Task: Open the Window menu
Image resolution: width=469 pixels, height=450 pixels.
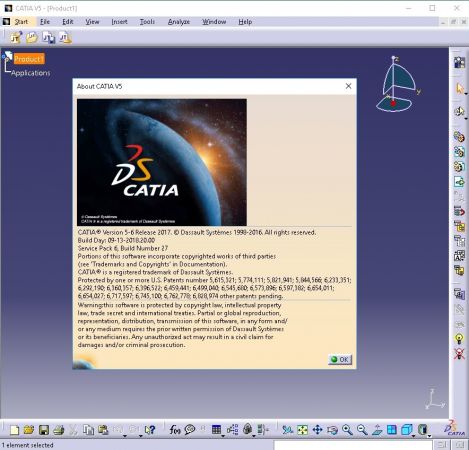Action: 214,22
